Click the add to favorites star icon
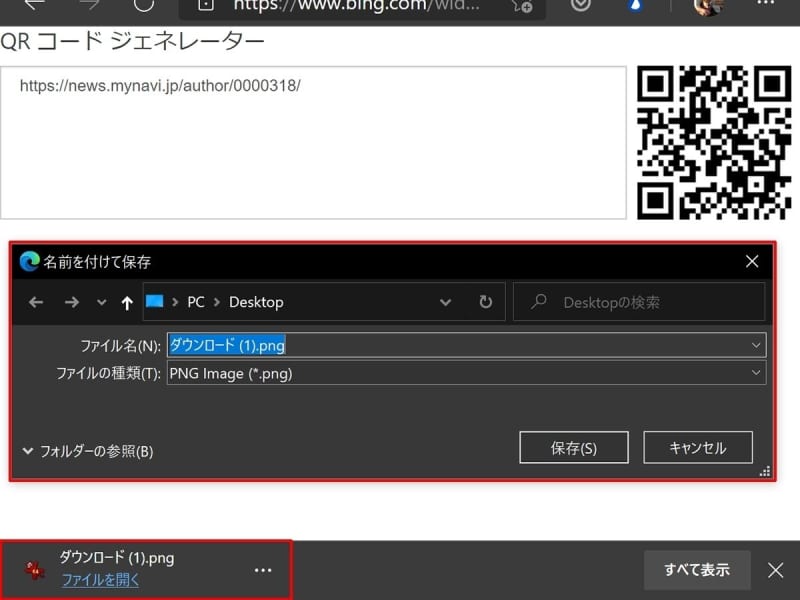Image resolution: width=800 pixels, height=600 pixels. (x=522, y=5)
